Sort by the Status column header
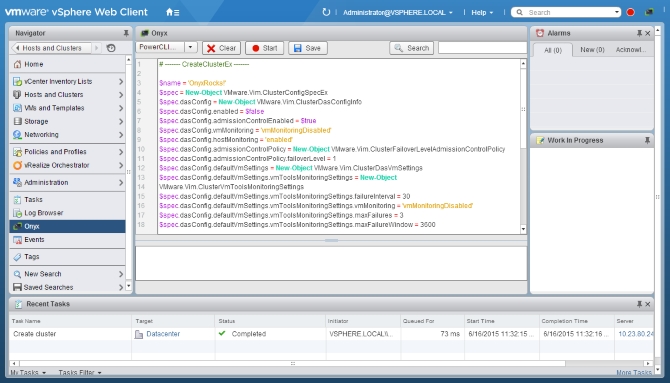The width and height of the screenshot is (670, 383). tap(270, 321)
